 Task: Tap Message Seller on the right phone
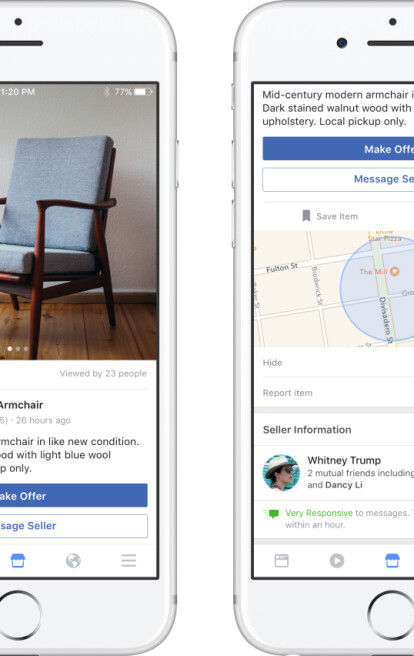point(338,179)
